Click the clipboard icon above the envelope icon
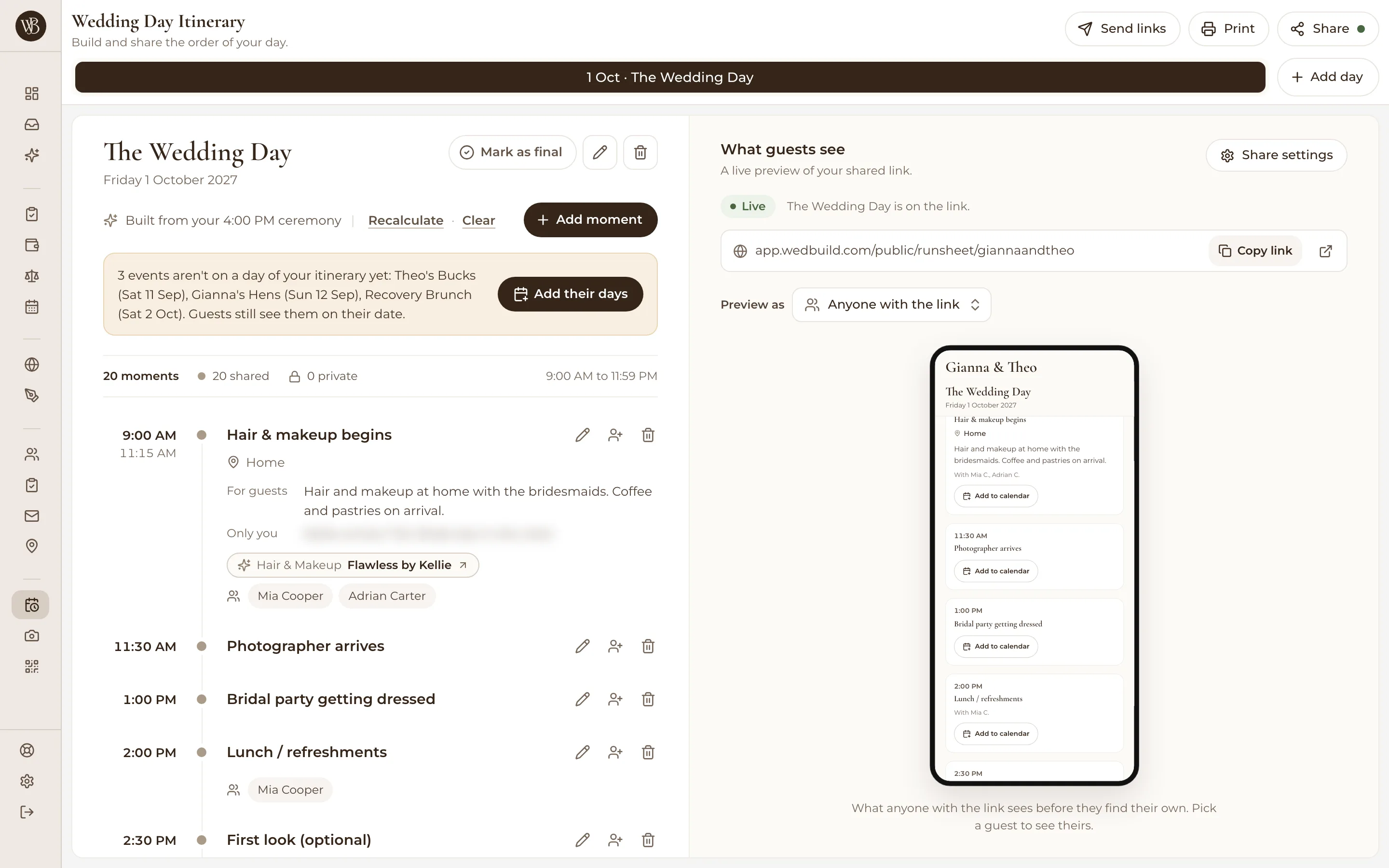This screenshot has width=1389, height=868. click(x=31, y=485)
